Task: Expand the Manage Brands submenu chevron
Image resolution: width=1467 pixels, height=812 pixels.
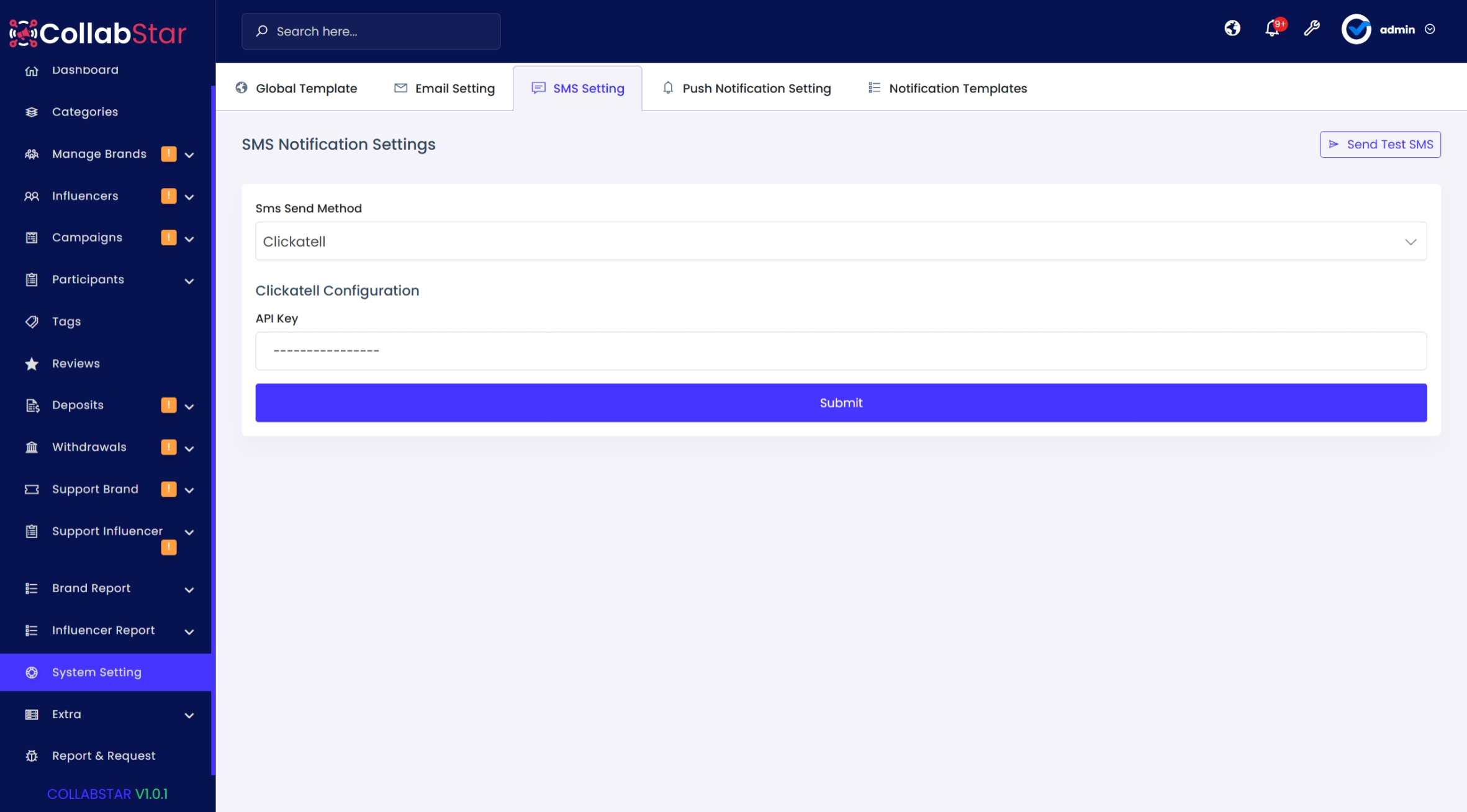Action: (189, 155)
